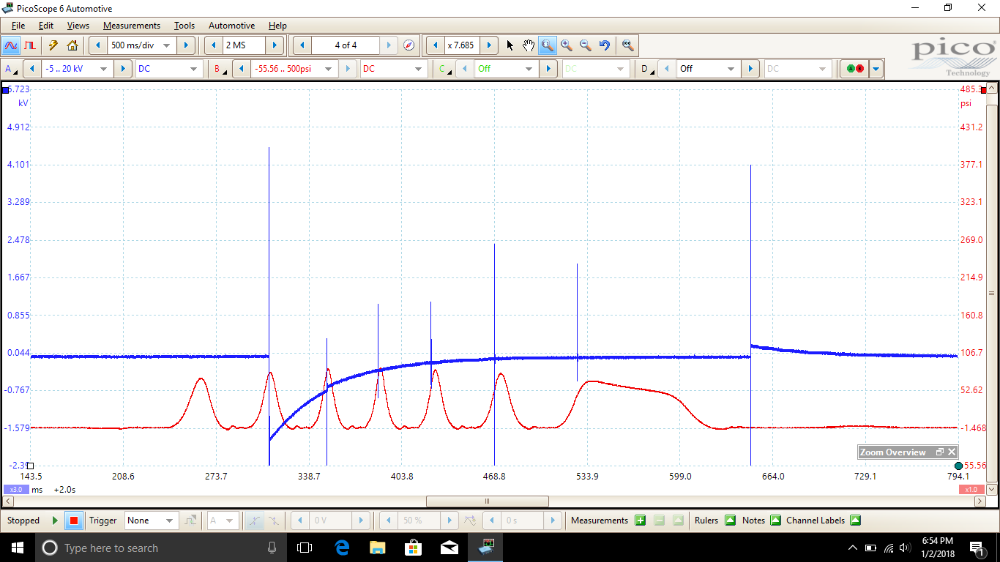Decrease Channel A range arrow
The image size is (1000, 562).
(x=32, y=69)
